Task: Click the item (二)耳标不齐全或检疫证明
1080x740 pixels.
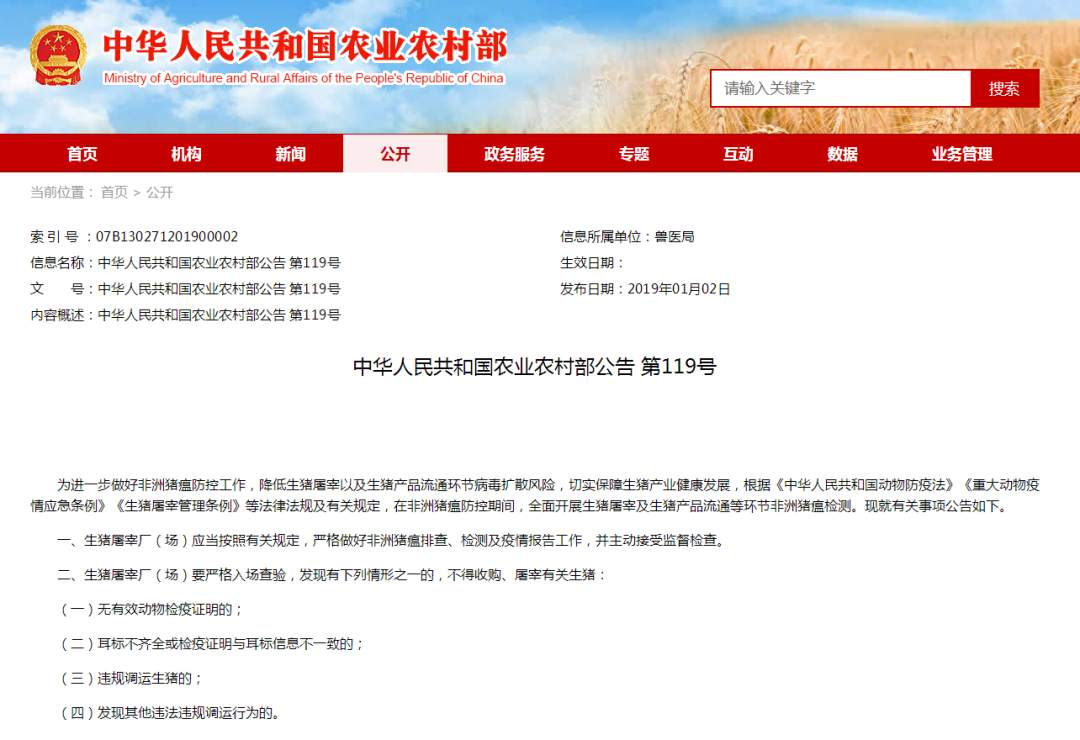Action: pos(211,644)
